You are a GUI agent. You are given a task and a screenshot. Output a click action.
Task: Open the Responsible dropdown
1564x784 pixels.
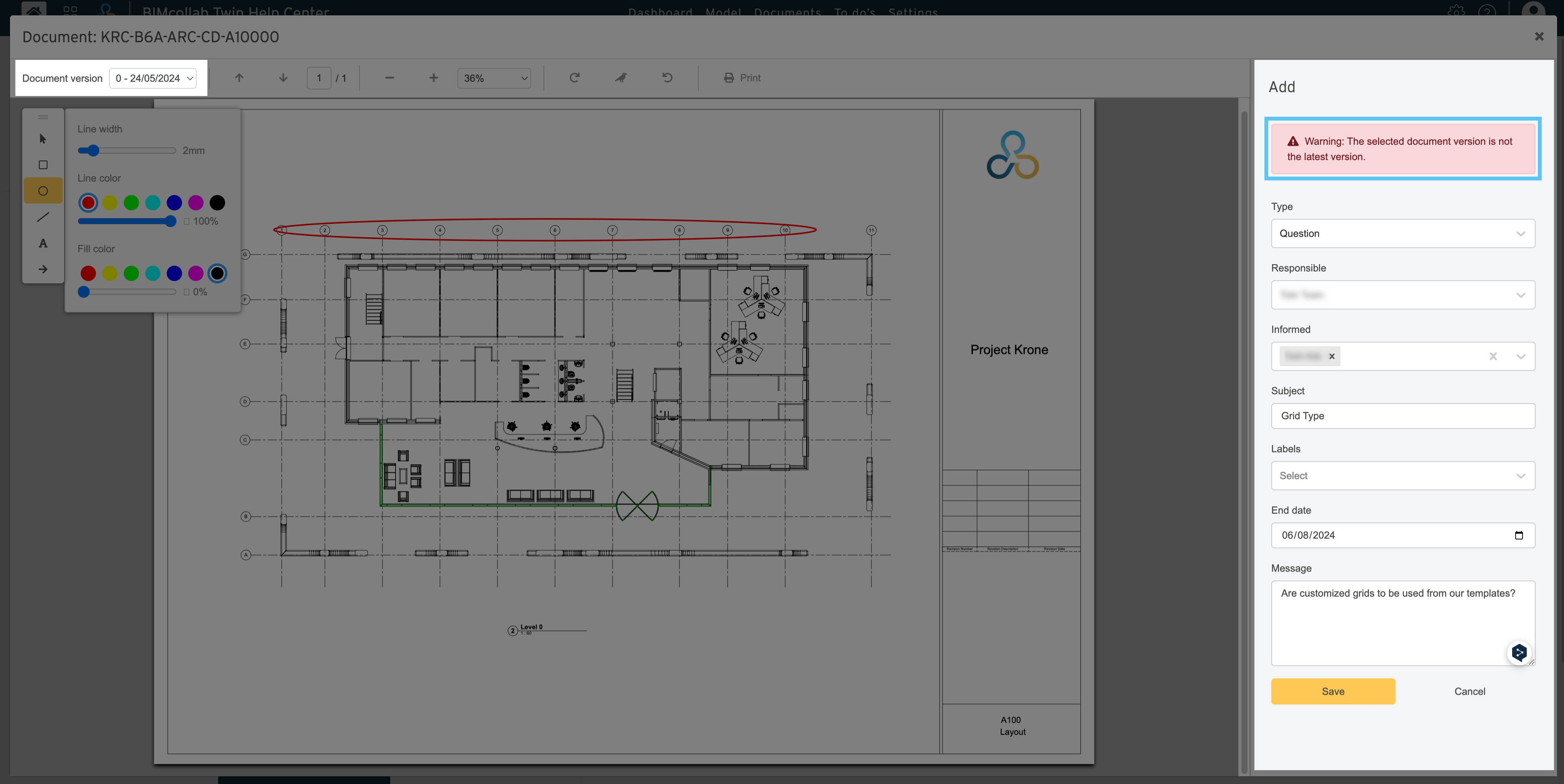pyautogui.click(x=1403, y=295)
